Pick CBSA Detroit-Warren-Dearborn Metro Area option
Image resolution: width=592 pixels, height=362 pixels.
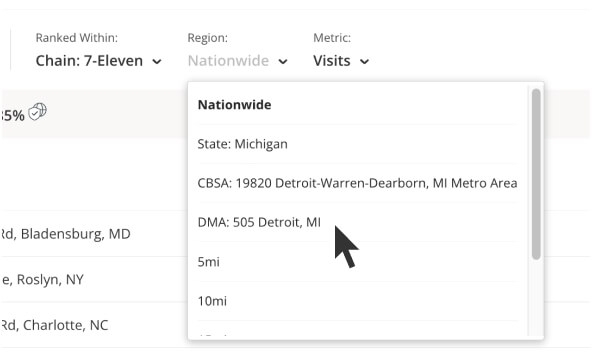tap(357, 183)
